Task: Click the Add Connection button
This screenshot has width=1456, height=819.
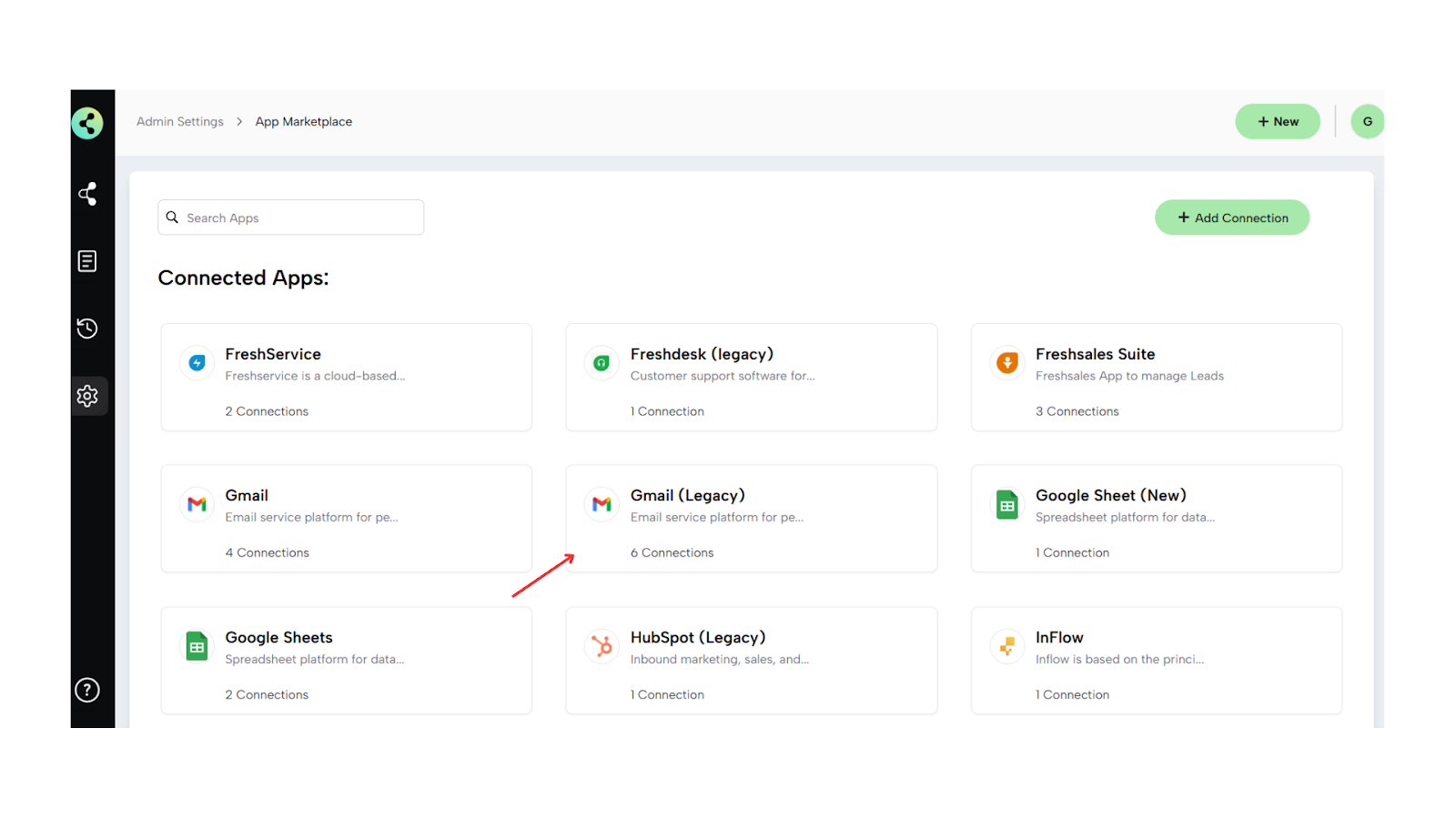Action: [1232, 217]
